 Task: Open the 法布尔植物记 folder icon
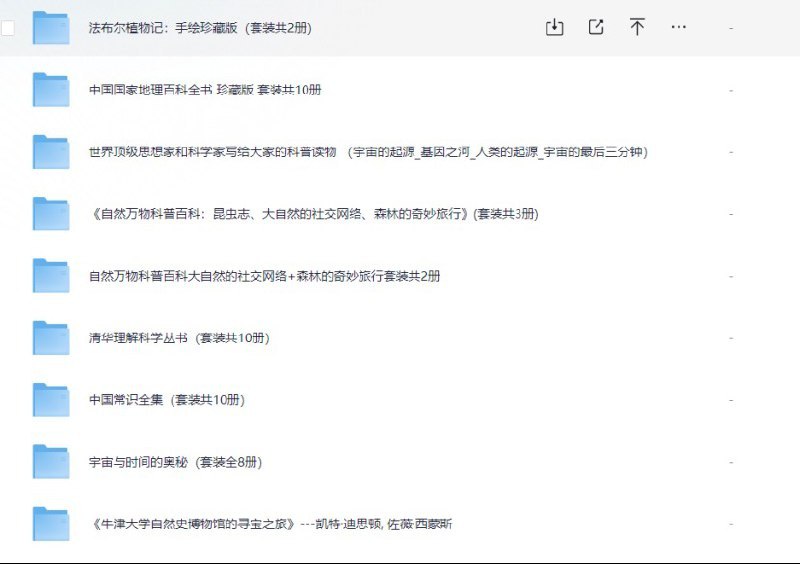point(51,28)
